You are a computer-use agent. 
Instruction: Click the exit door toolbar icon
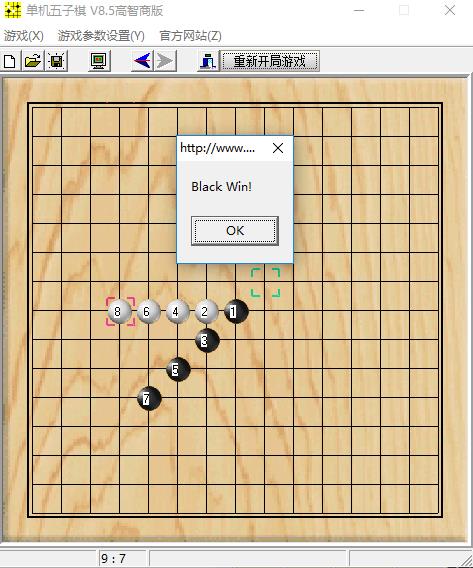(x=209, y=61)
